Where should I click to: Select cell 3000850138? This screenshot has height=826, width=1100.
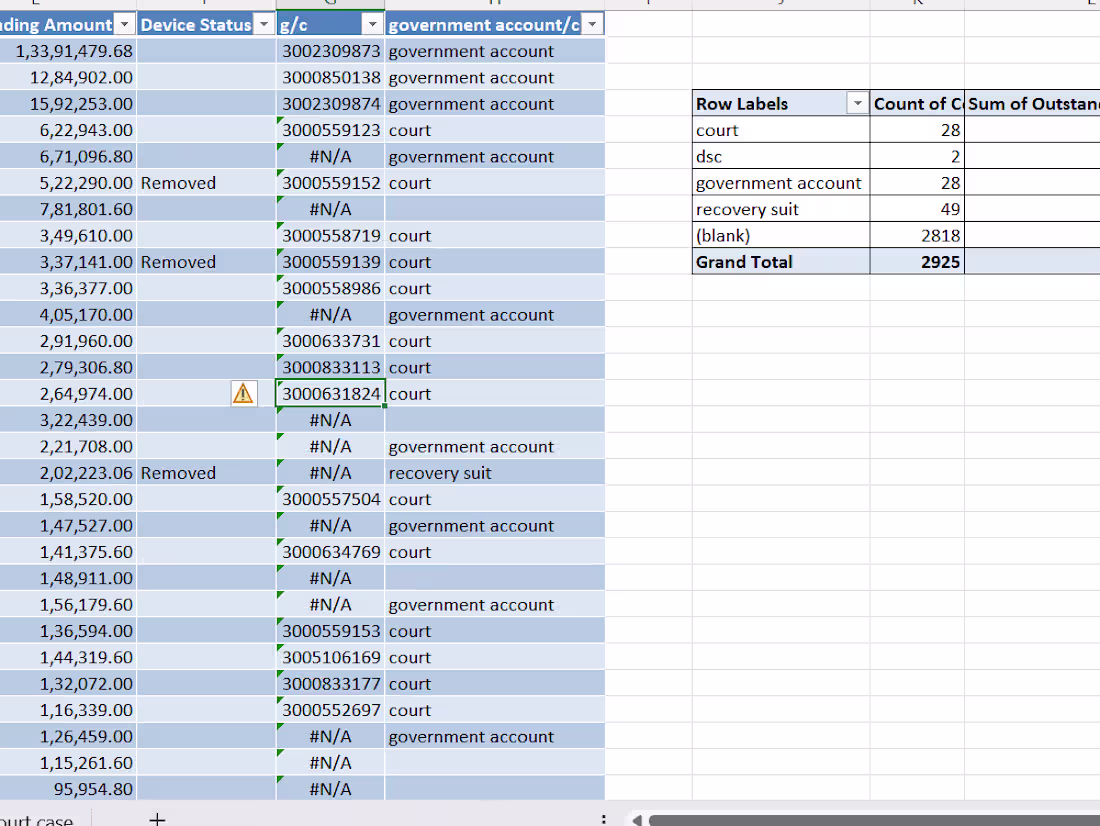coord(330,77)
